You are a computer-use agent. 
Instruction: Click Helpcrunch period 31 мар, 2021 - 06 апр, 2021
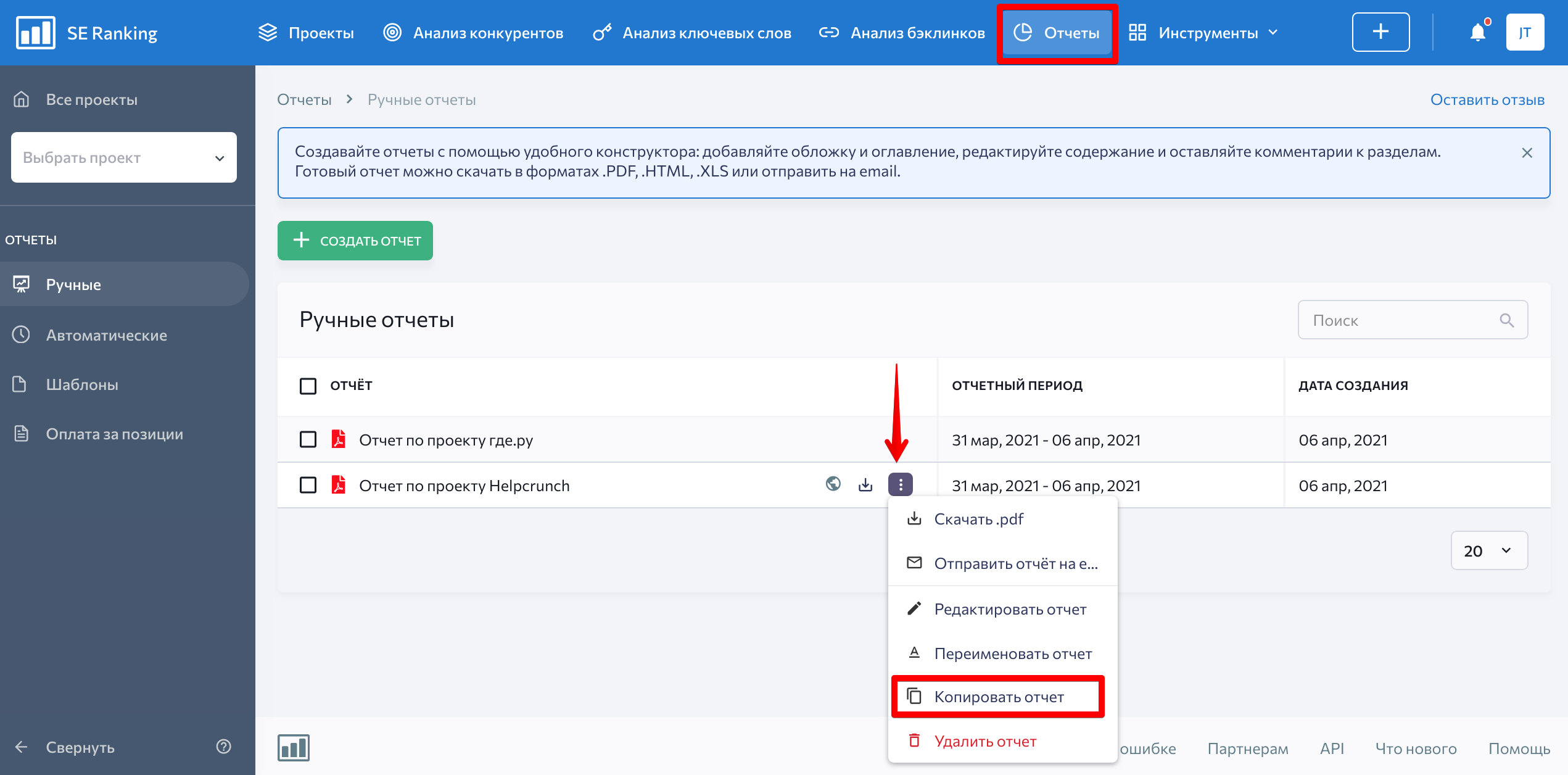(1046, 486)
